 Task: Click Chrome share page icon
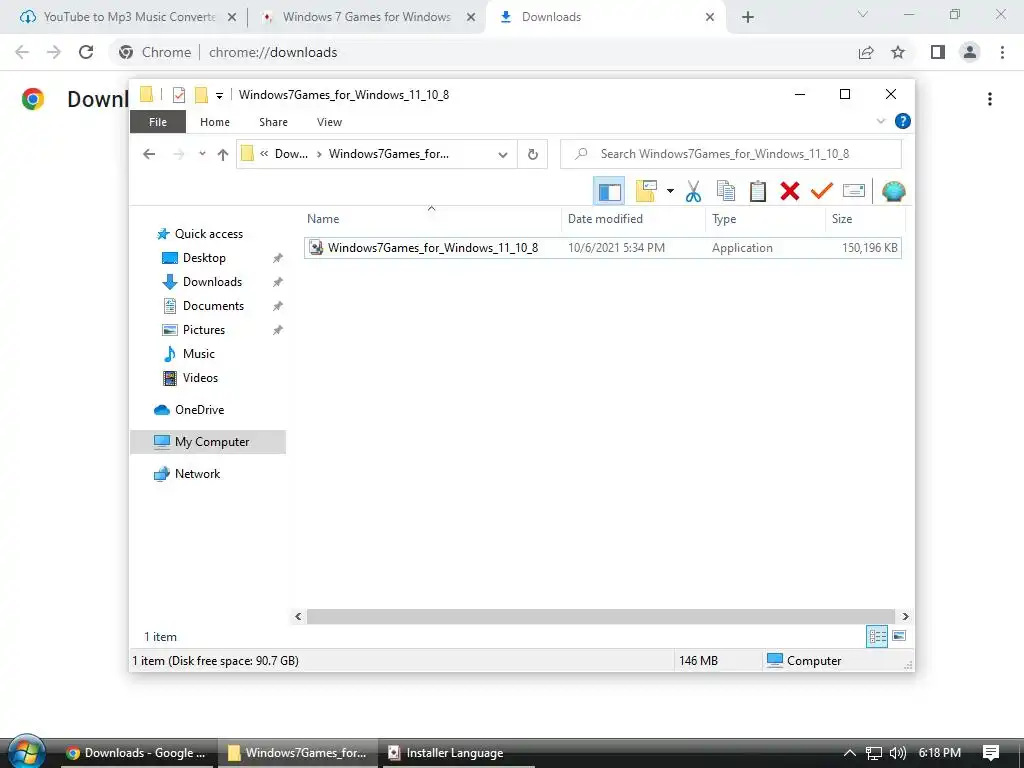pyautogui.click(x=866, y=52)
